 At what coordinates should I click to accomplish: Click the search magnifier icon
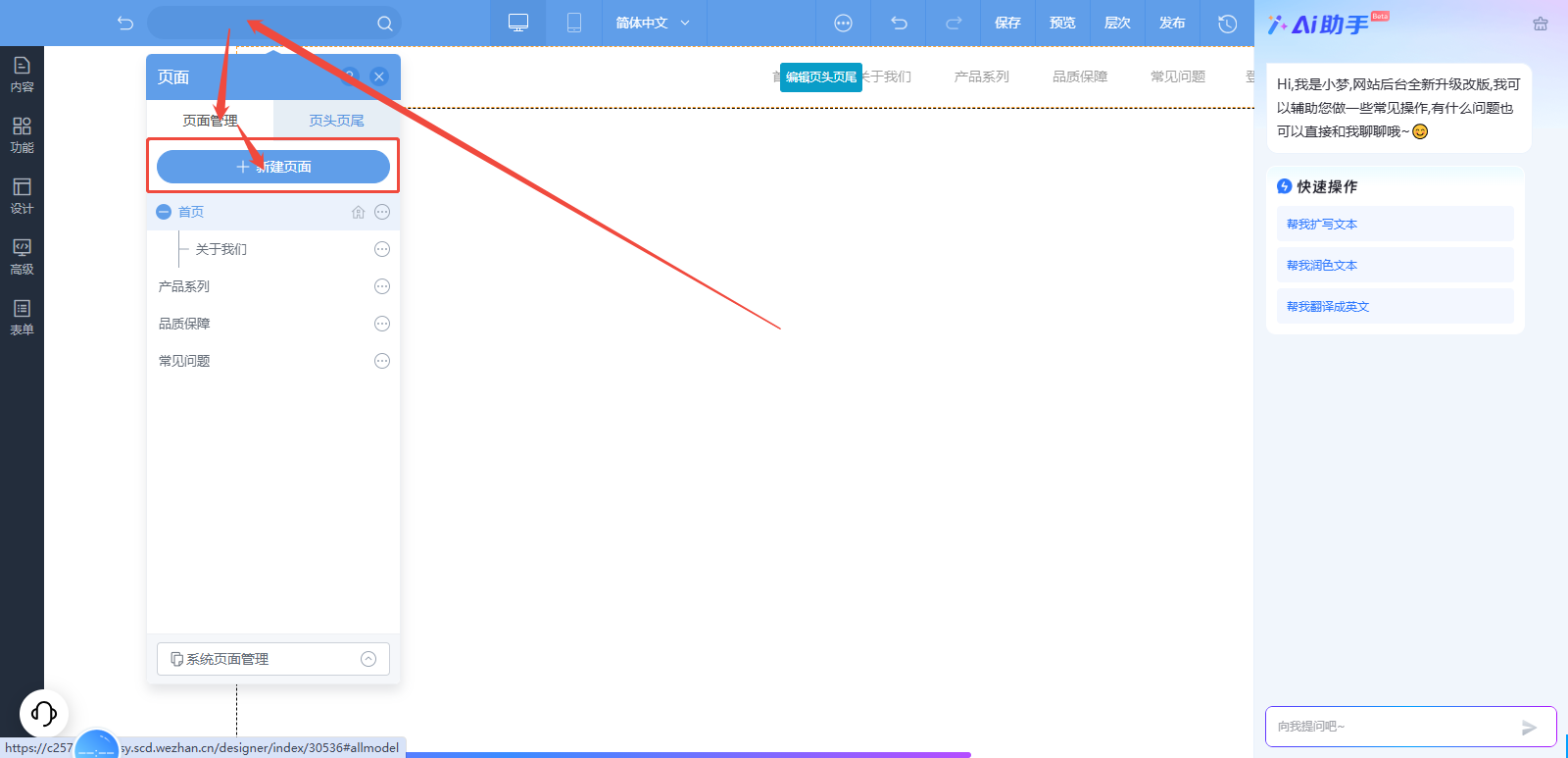click(x=385, y=24)
